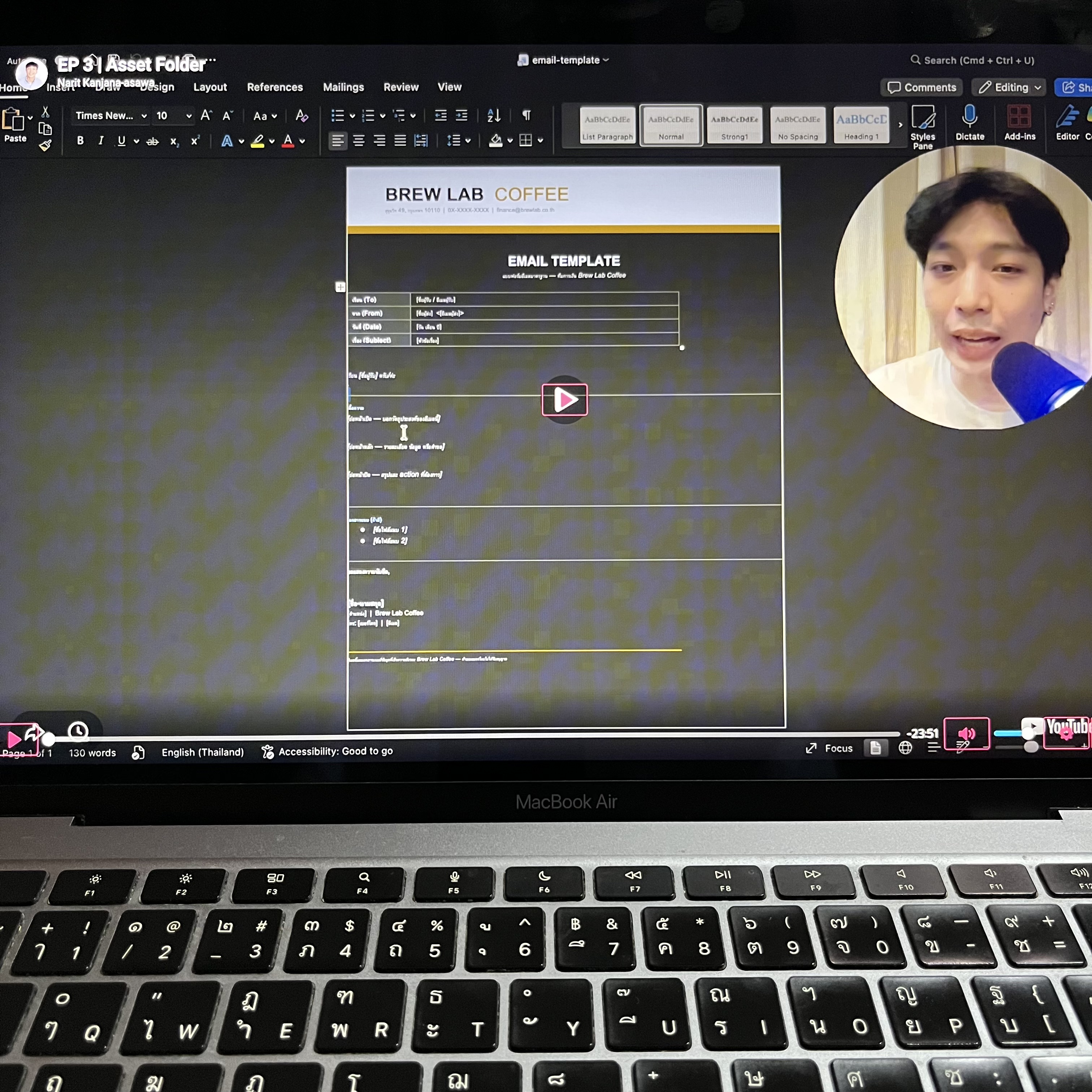Open the Layout ribbon tab
The height and width of the screenshot is (1092, 1092).
coord(210,87)
